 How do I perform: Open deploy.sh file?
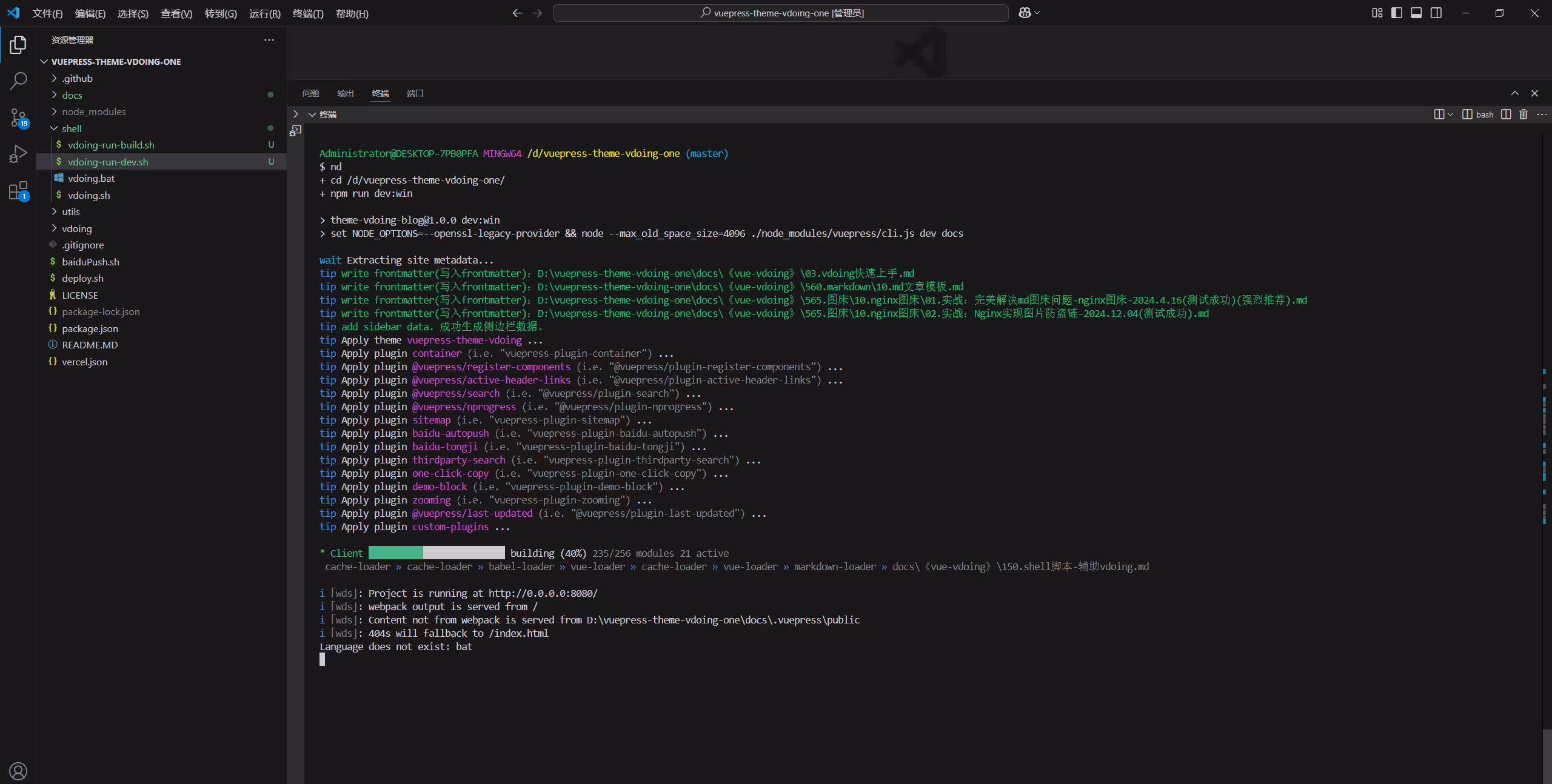pos(161,278)
